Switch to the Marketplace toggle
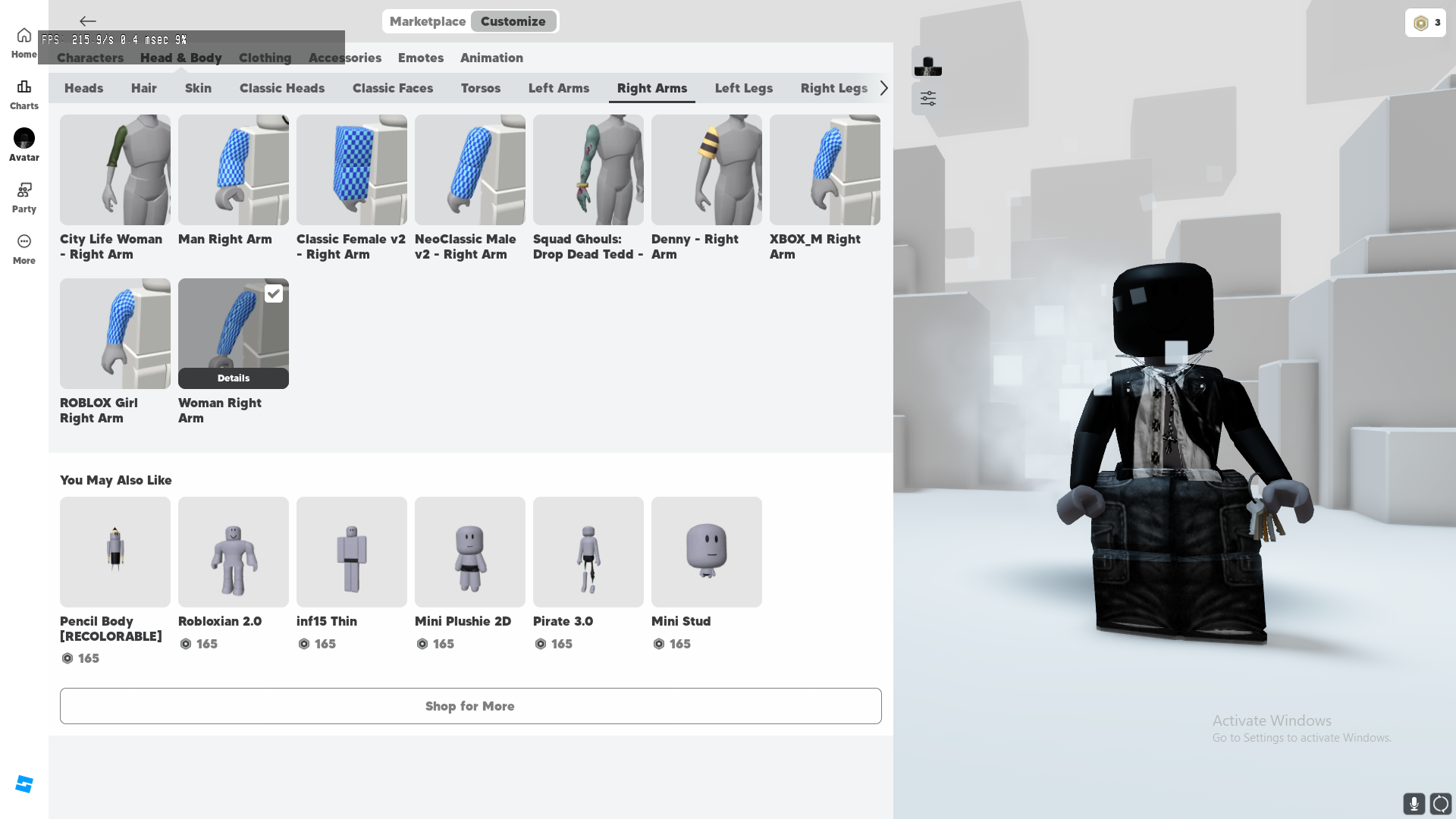 [x=427, y=21]
